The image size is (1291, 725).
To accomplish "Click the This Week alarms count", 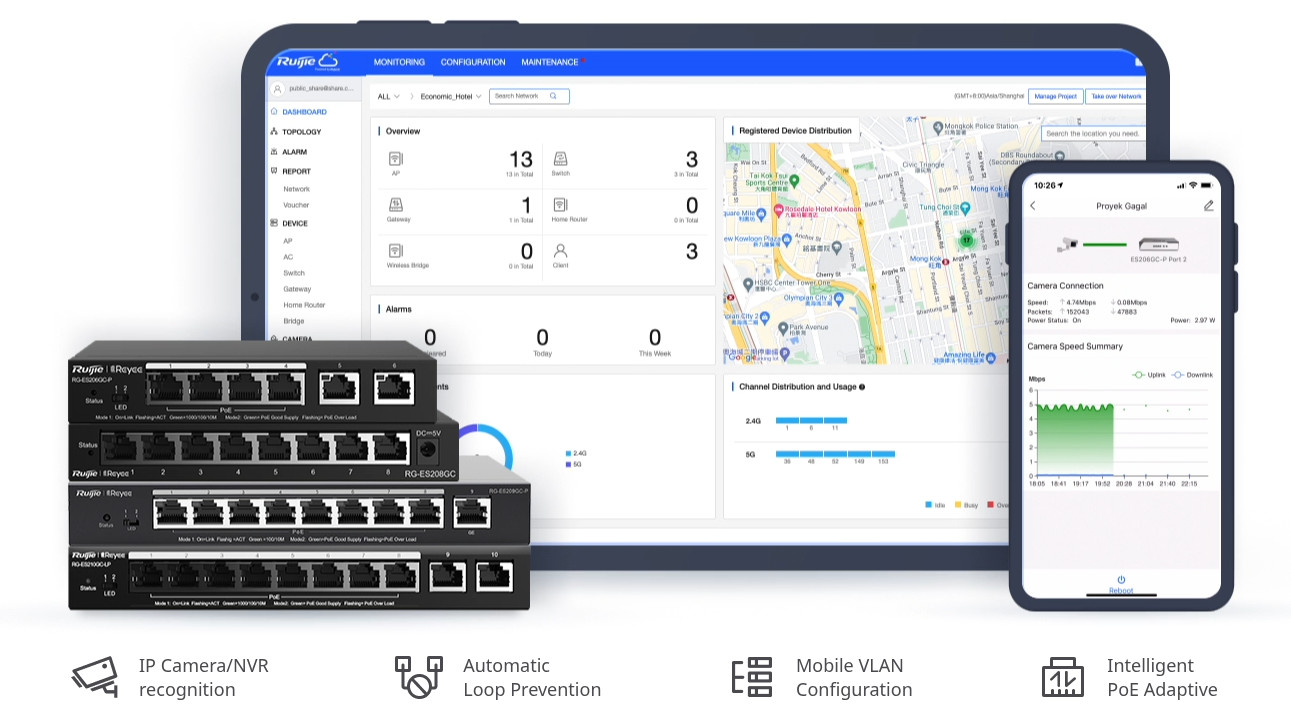I will pos(655,338).
